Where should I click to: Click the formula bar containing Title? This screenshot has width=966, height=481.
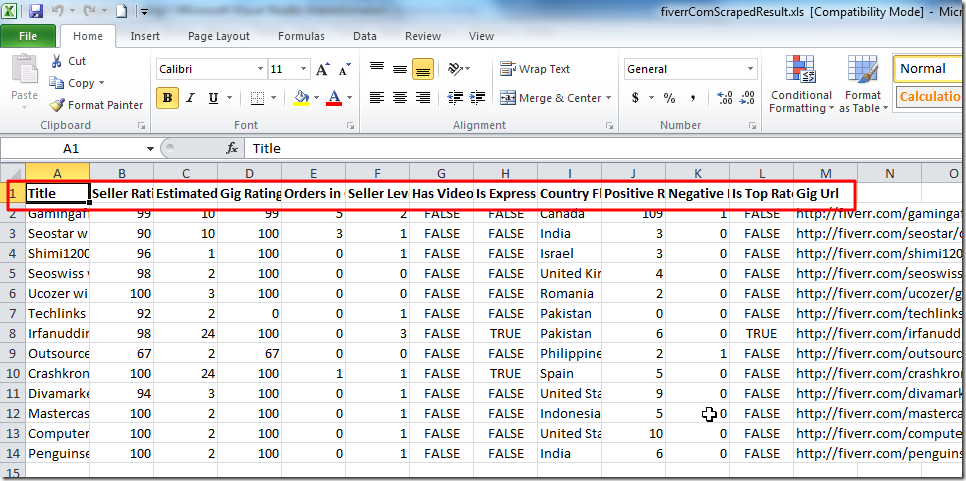(x=605, y=148)
